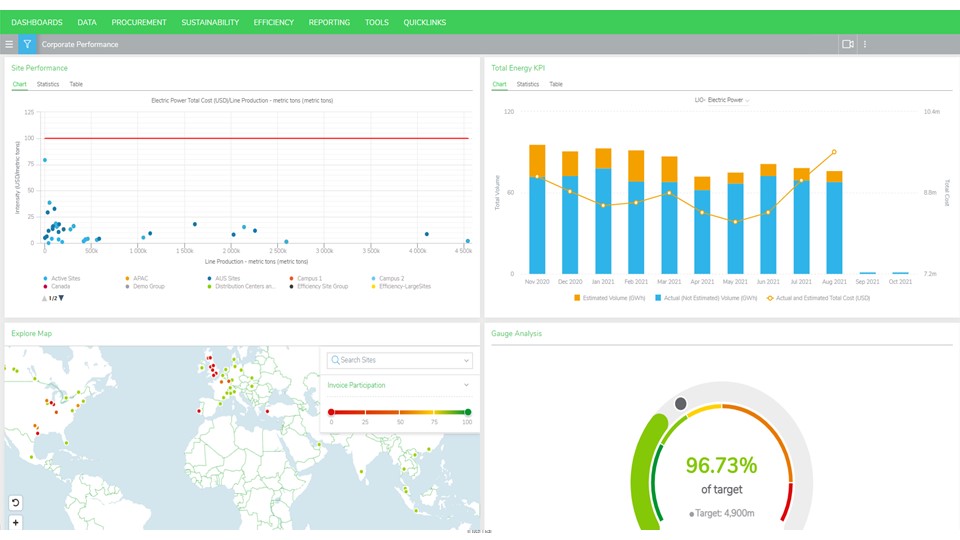Open the PROCUREMENT menu
This screenshot has width=960, height=540.
[x=139, y=22]
